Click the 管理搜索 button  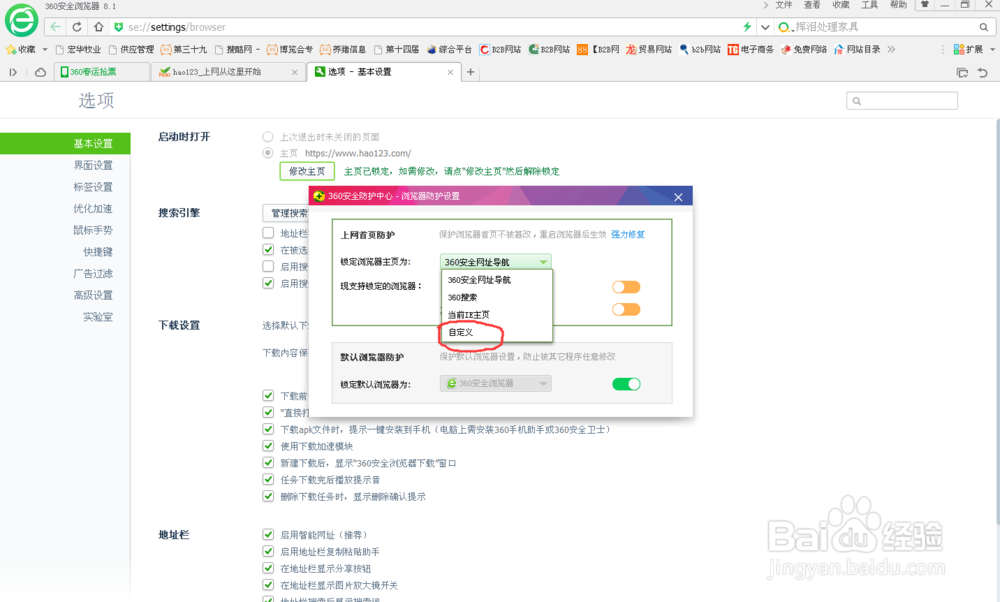tap(286, 212)
